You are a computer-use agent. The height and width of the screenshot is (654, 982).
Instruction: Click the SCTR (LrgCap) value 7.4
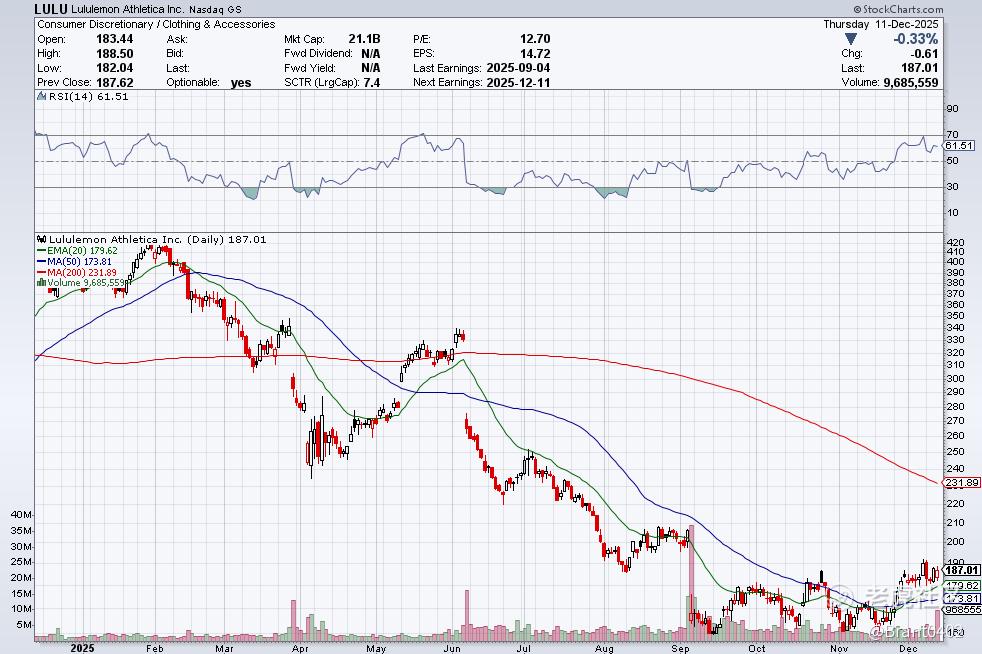click(x=372, y=82)
